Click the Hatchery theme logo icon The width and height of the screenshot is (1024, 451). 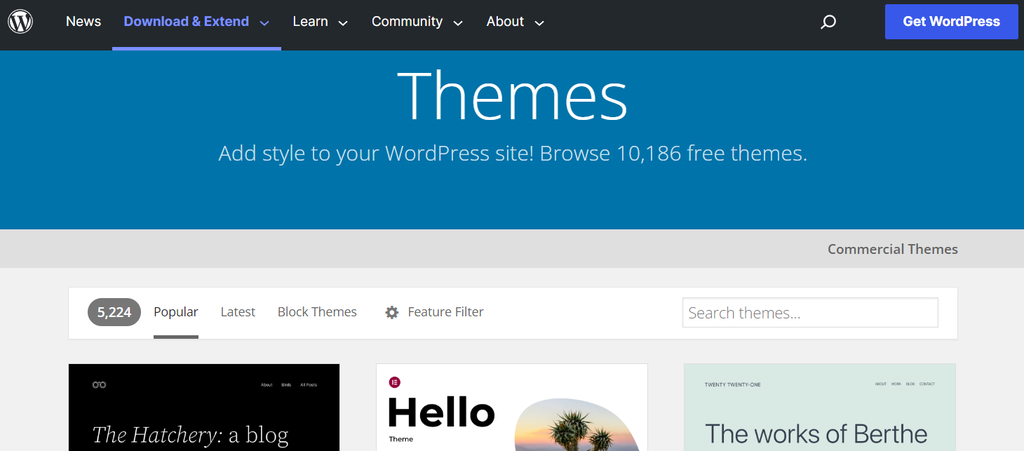coord(99,384)
